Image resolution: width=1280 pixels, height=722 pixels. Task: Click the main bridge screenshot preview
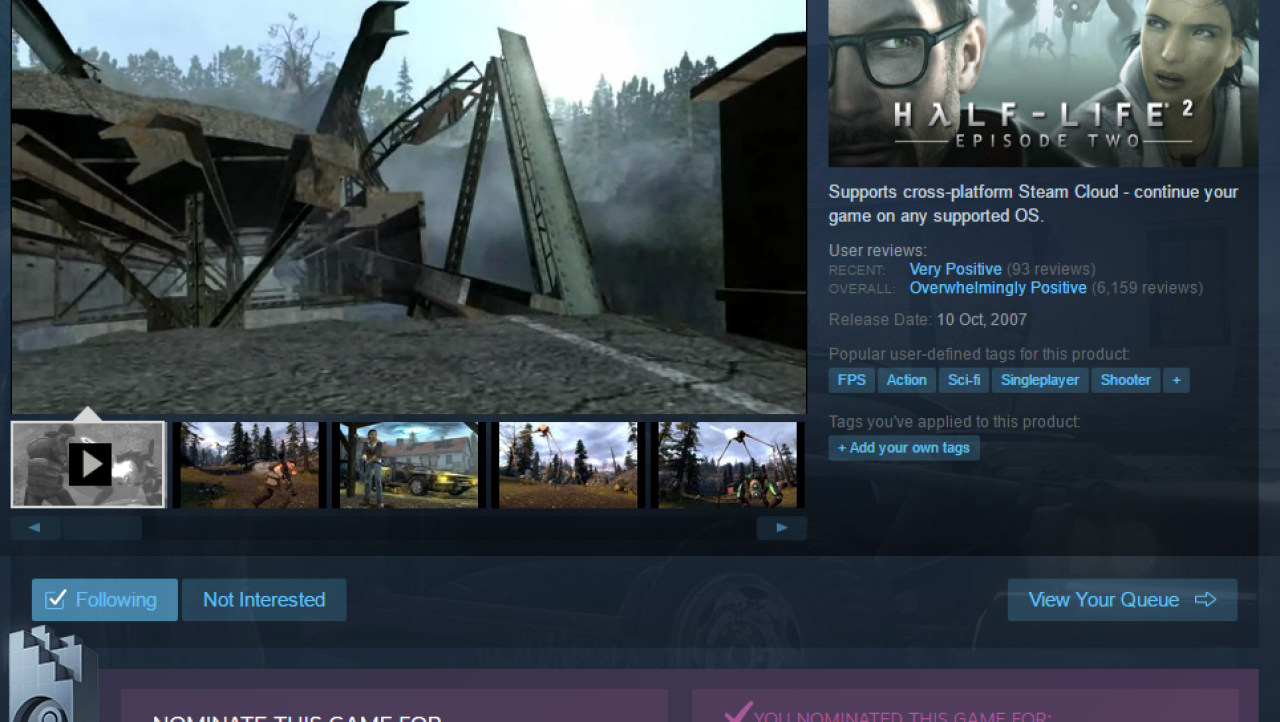point(409,206)
